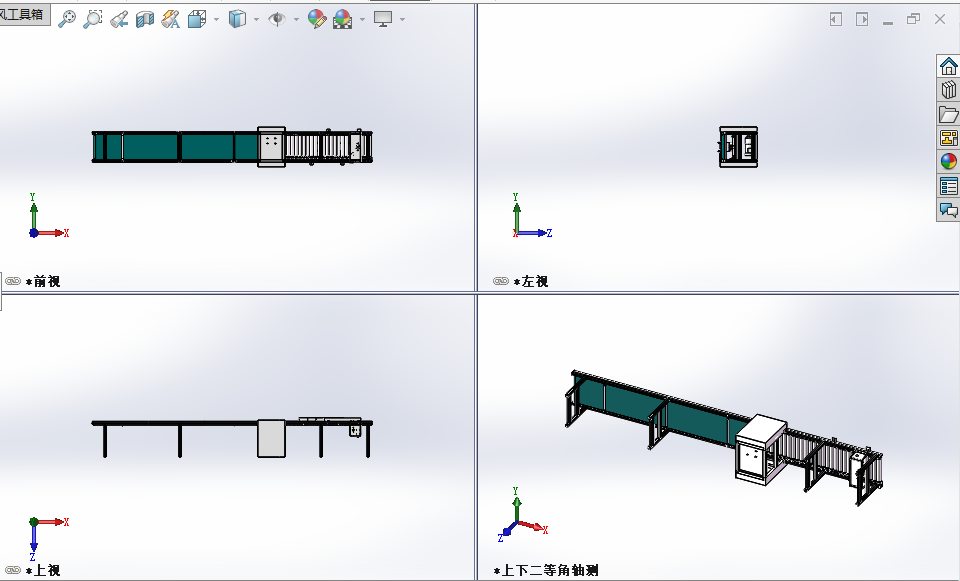
Task: Toggle link icon on the 上视 viewport
Action: pyautogui.click(x=13, y=570)
